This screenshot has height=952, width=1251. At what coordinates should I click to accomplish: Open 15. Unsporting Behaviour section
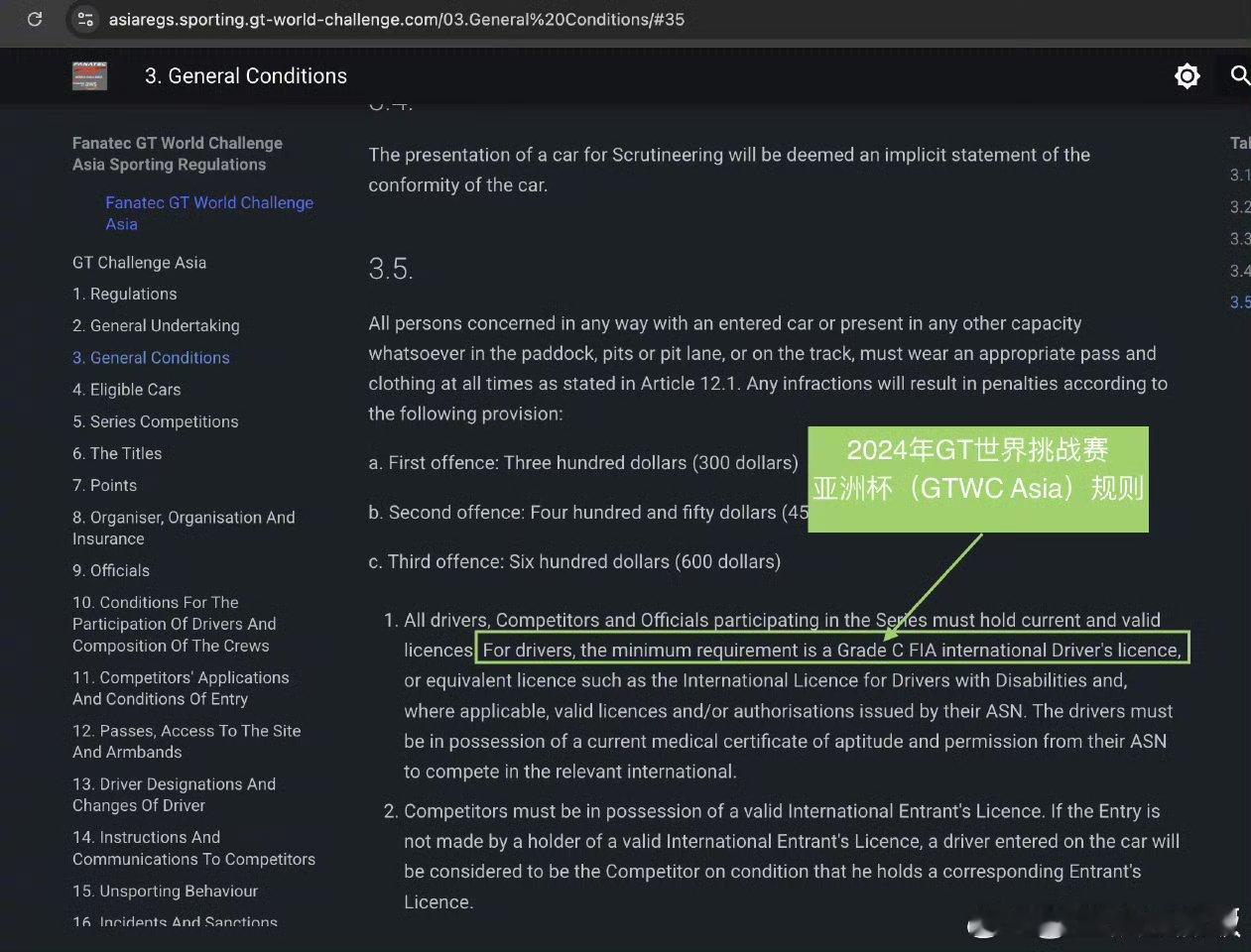[x=165, y=891]
